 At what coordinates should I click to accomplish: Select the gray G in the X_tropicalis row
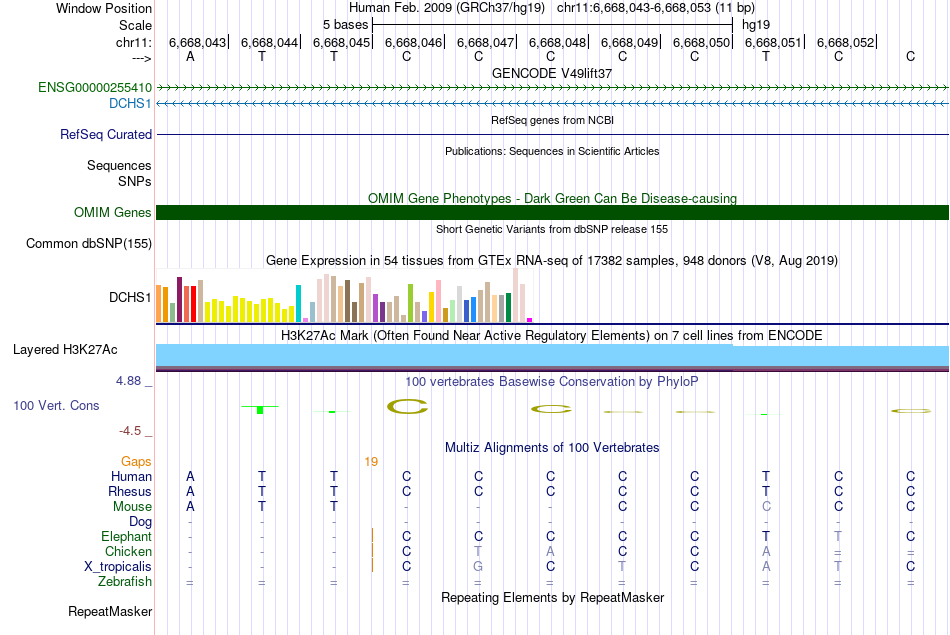pyautogui.click(x=478, y=567)
